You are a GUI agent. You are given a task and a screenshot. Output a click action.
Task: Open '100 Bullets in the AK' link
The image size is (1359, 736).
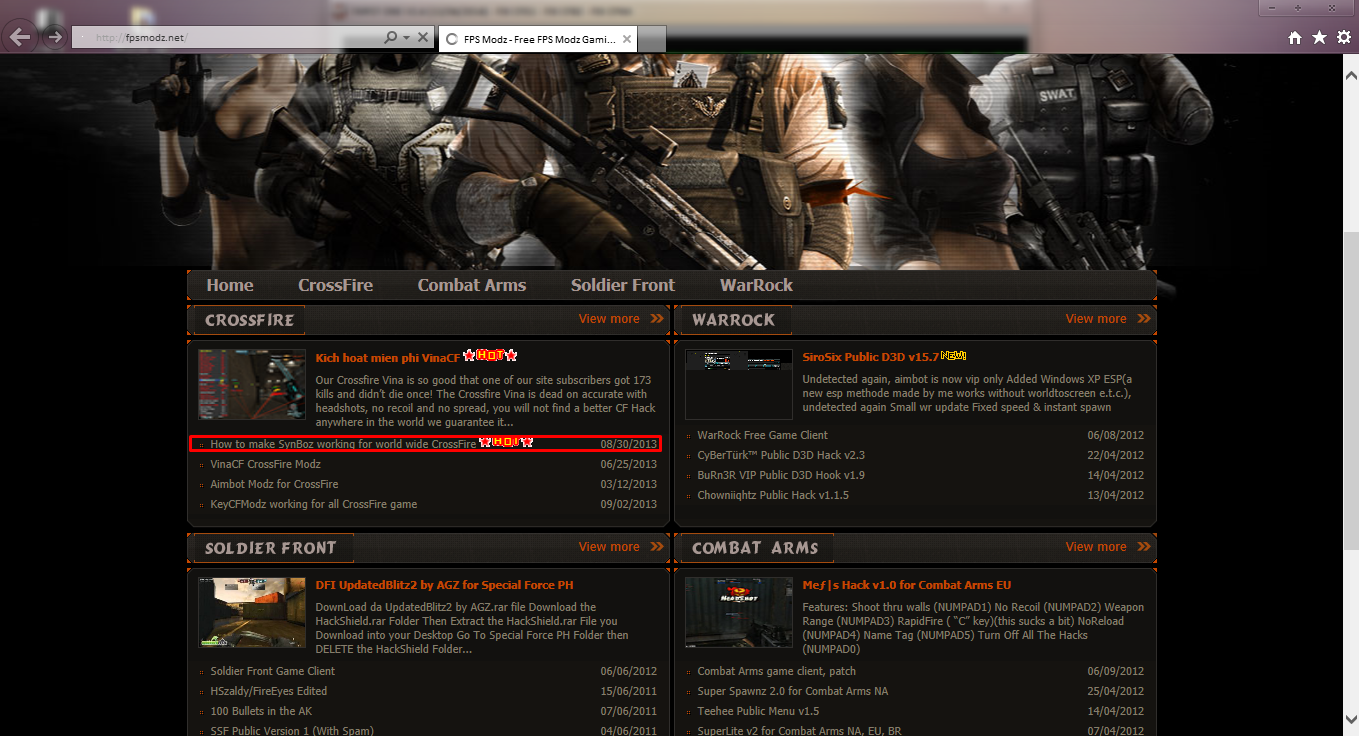261,711
